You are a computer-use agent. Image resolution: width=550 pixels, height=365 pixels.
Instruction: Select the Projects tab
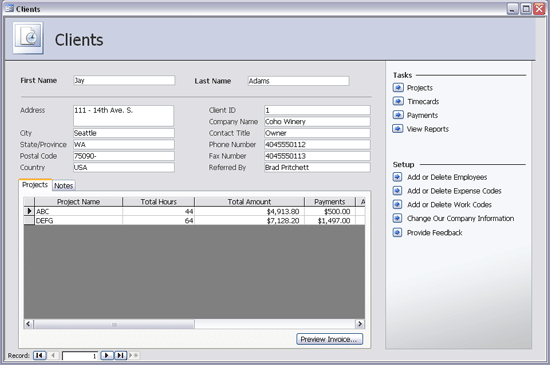click(x=35, y=185)
